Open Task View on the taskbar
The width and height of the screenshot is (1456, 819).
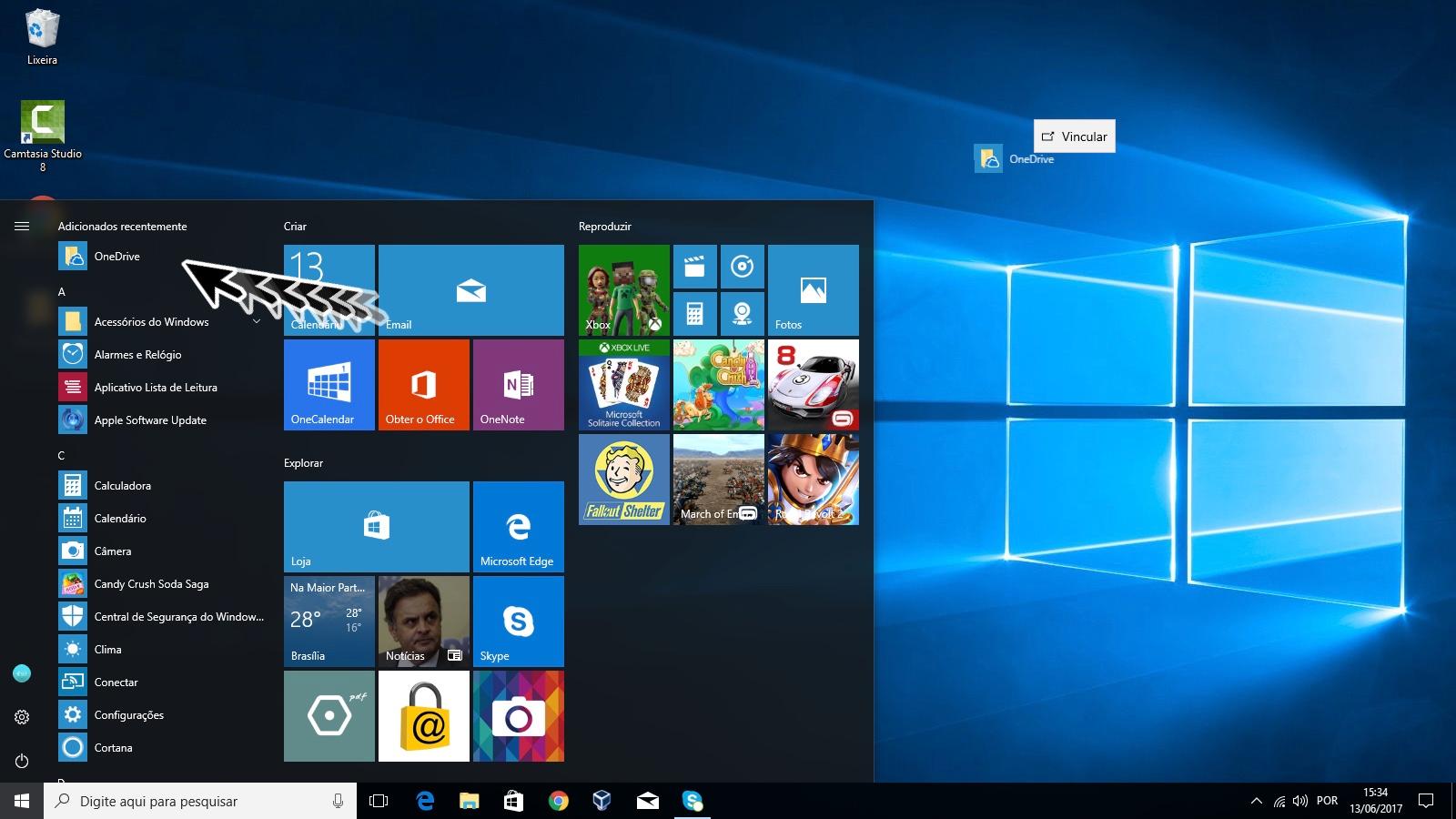click(379, 801)
